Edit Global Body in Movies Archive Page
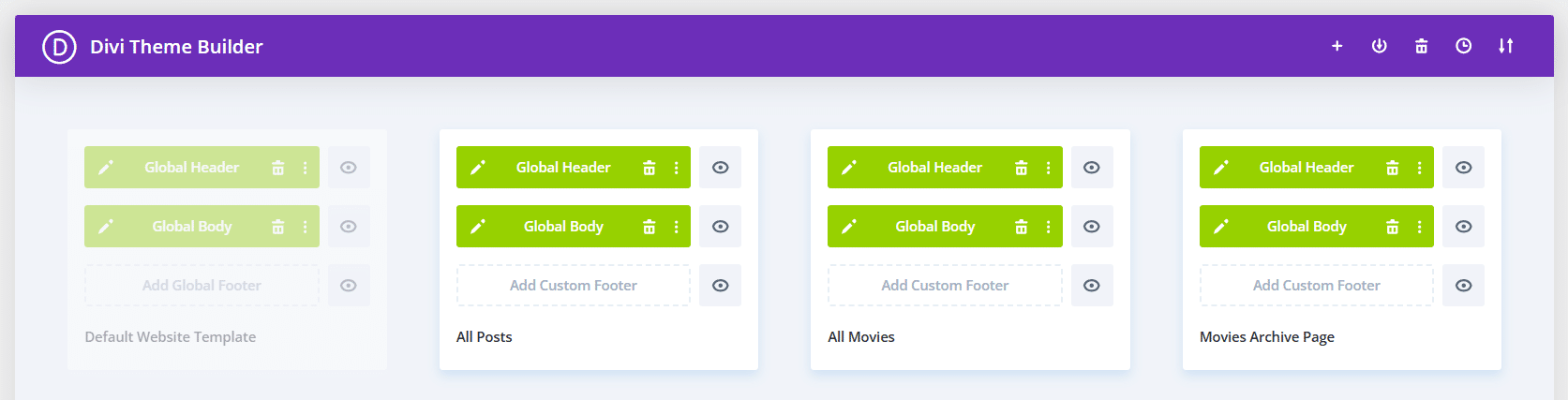 point(1221,227)
